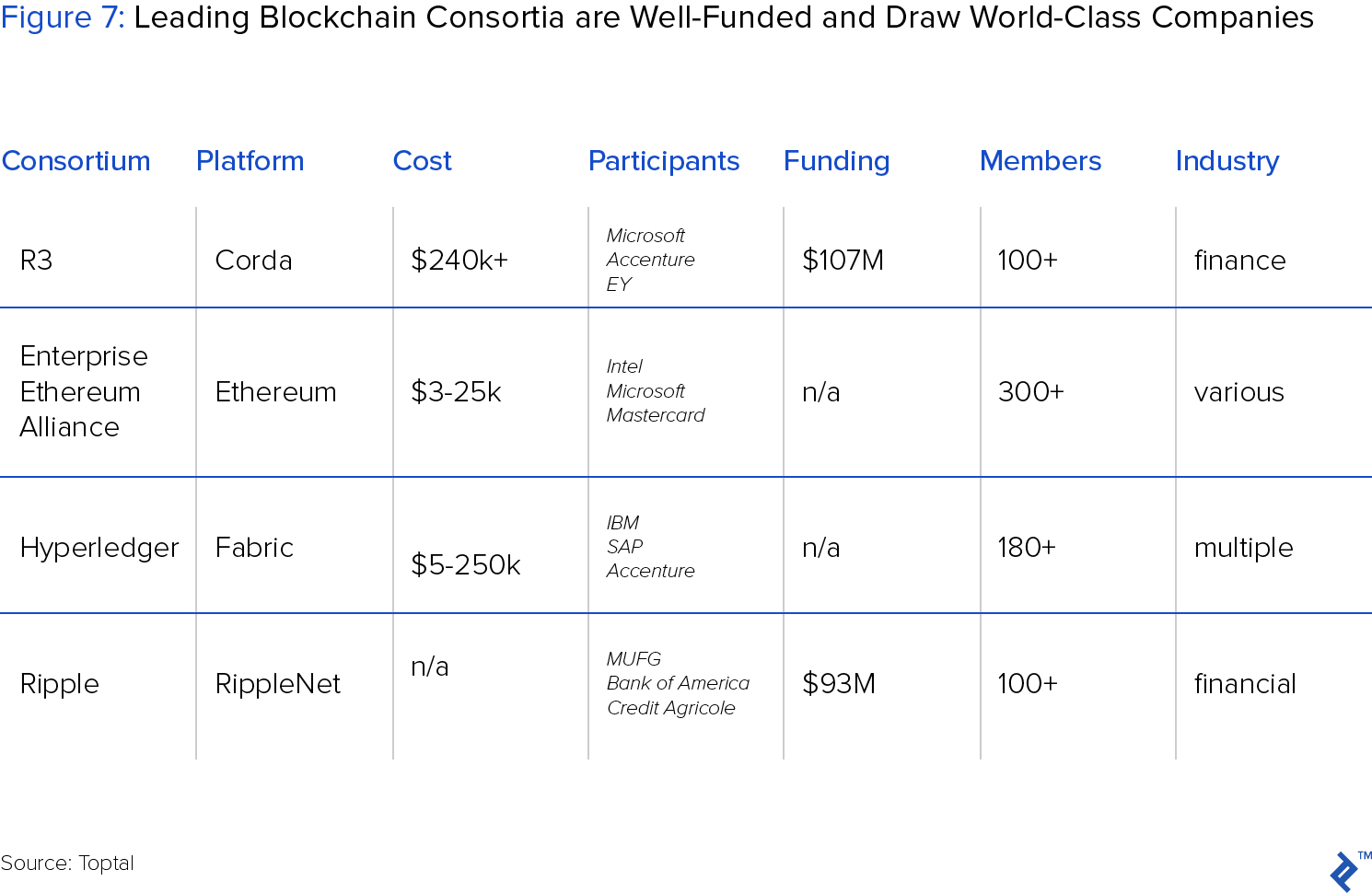This screenshot has height=893, width=1372.
Task: Select the $240k+ cost value
Action: point(459,261)
